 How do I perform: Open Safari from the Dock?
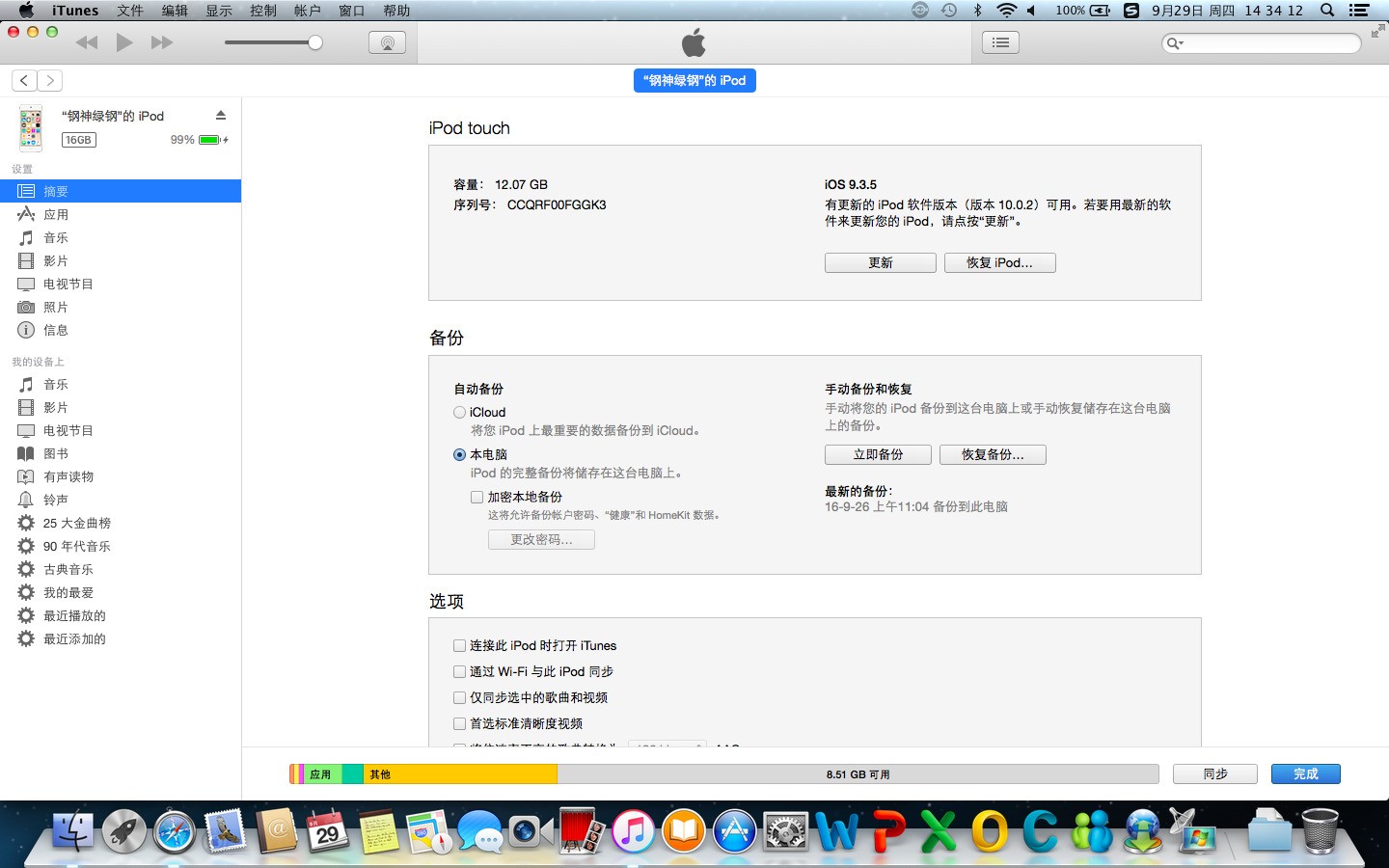[x=175, y=831]
